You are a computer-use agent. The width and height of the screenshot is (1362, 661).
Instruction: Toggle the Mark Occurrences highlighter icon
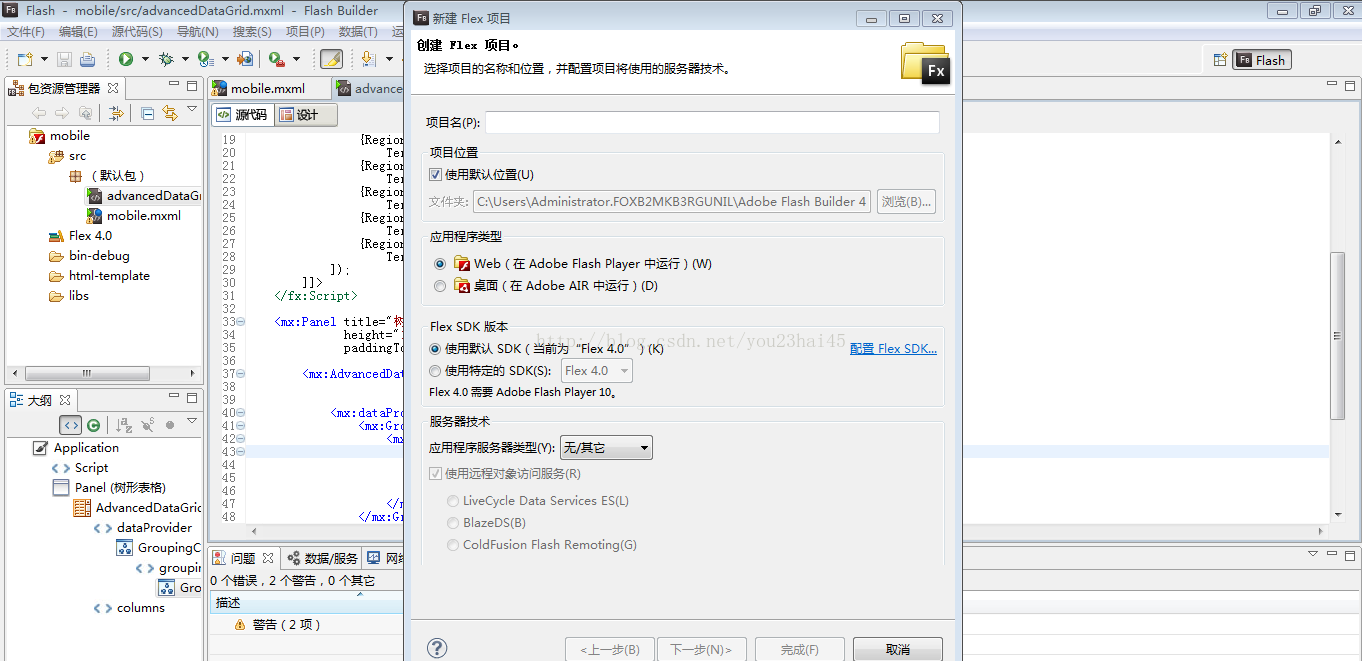(331, 60)
